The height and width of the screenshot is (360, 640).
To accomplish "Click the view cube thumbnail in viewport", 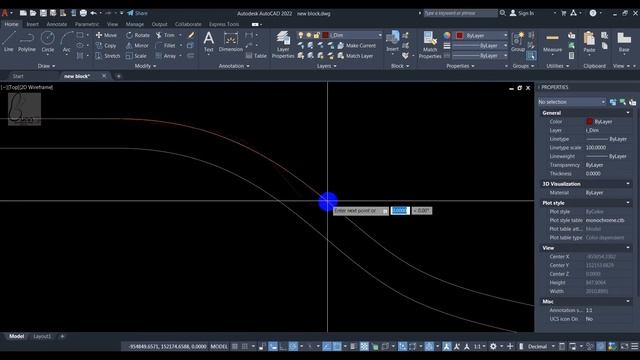I will (x=24, y=109).
